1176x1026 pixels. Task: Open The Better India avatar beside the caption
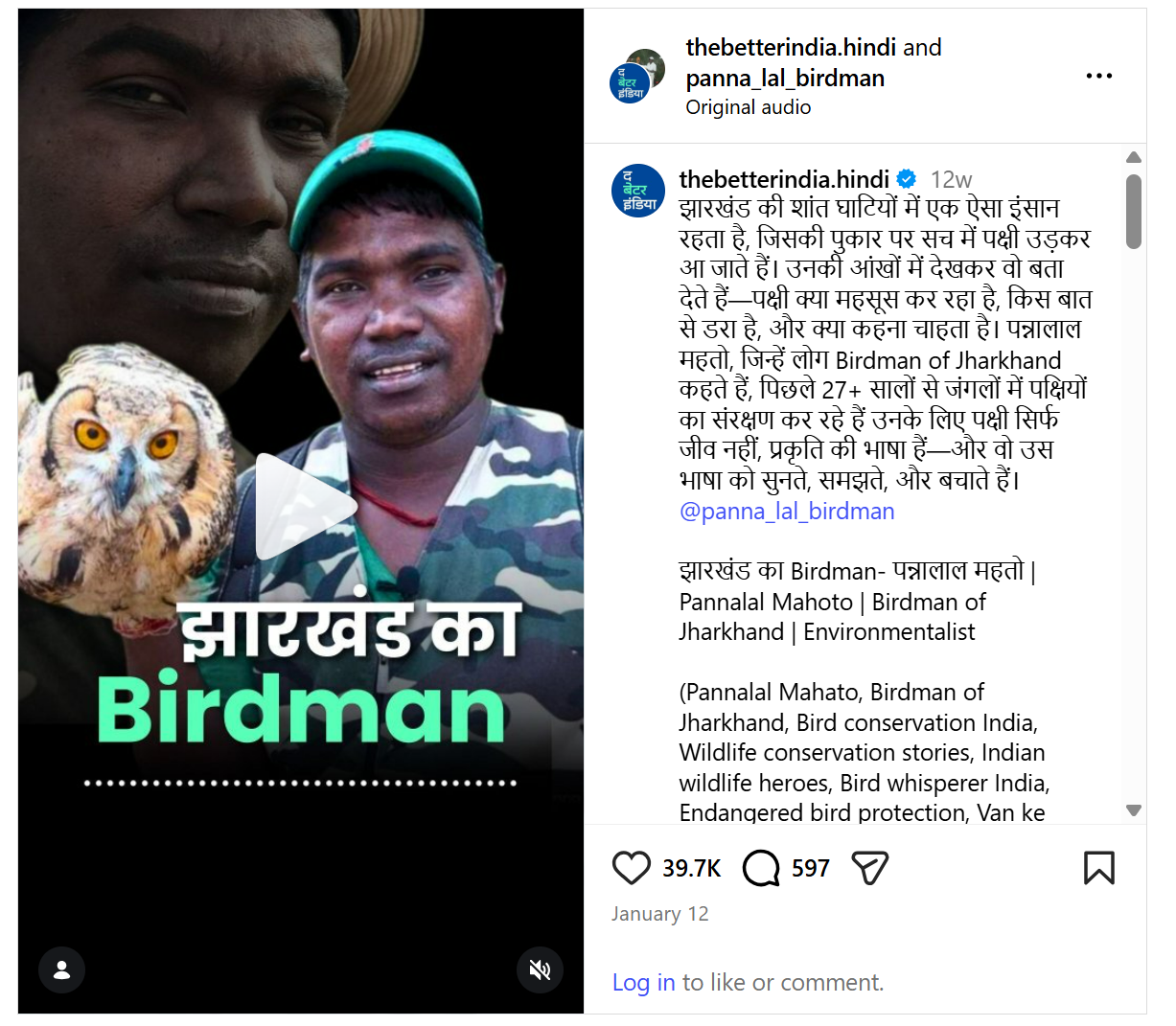pos(638,191)
